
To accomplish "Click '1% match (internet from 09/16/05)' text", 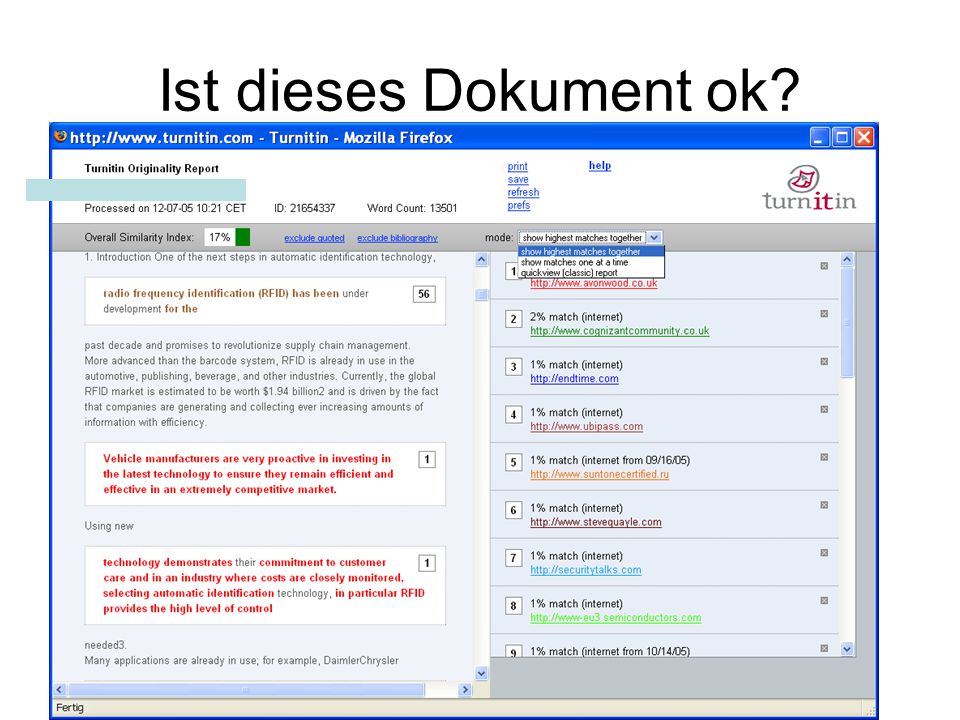I will pos(610,460).
